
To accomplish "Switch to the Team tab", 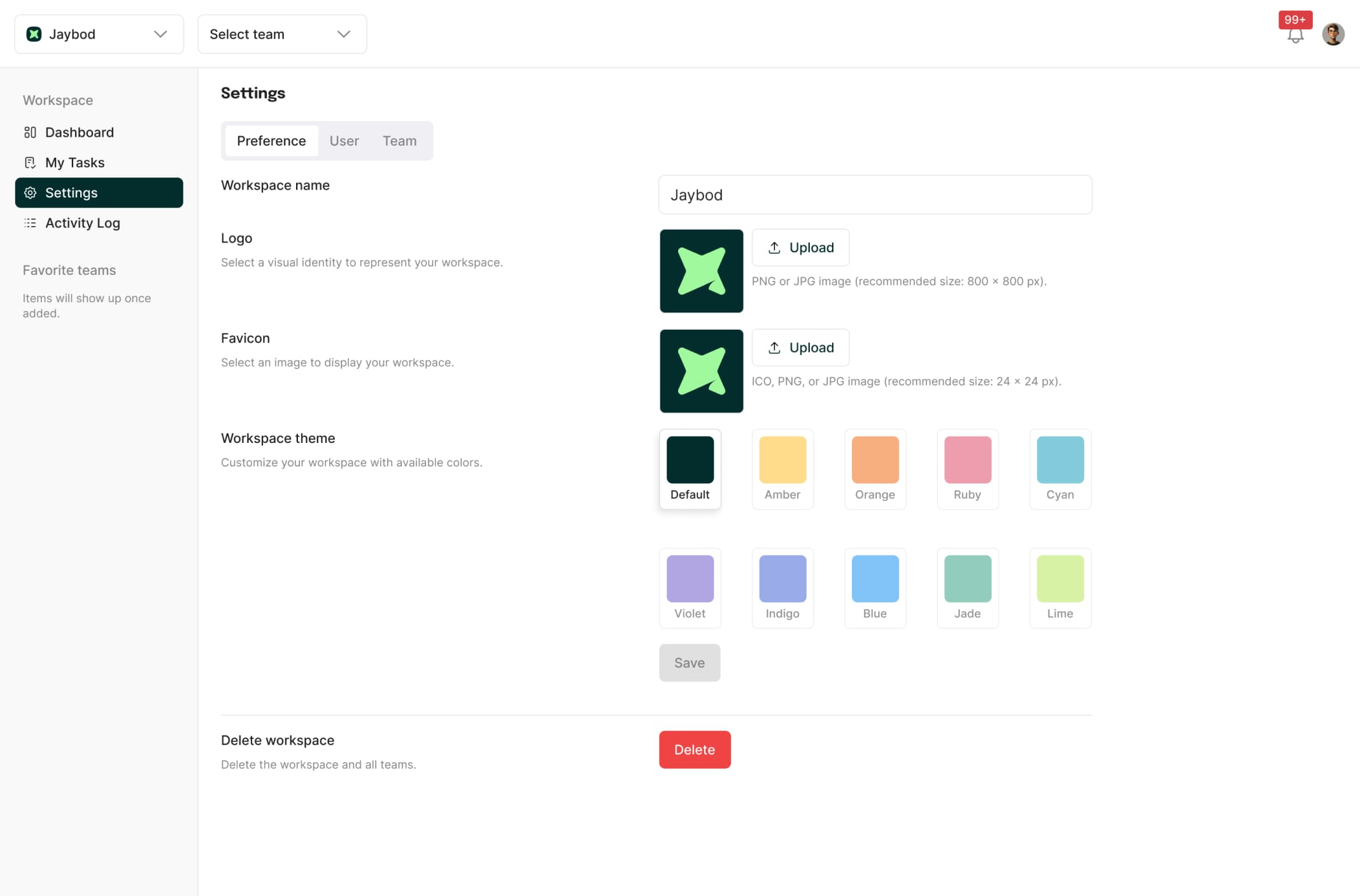I will pyautogui.click(x=399, y=141).
